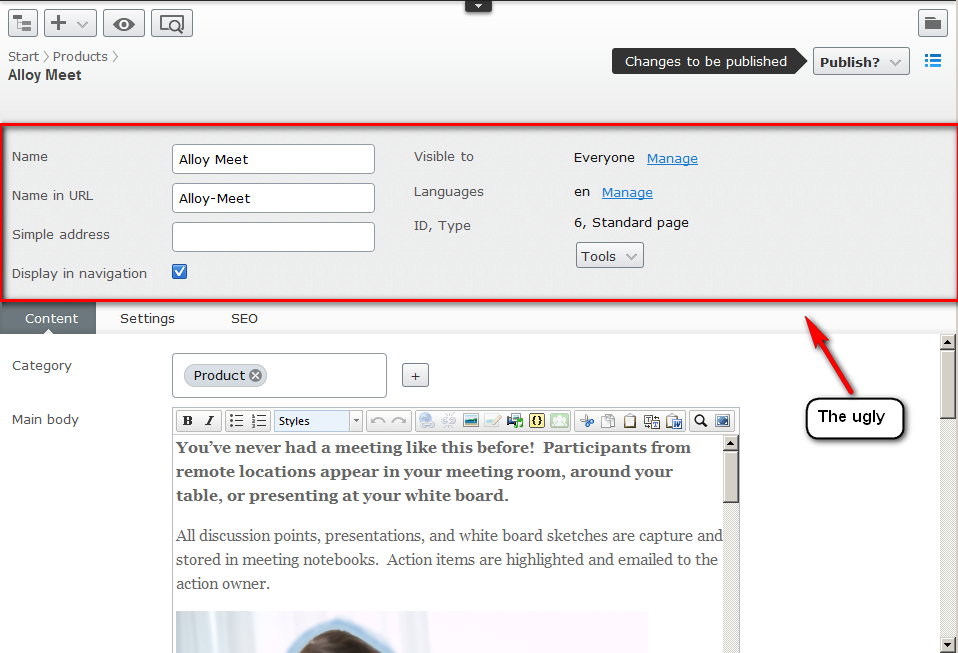Uncheck Display in navigation checkbox

(180, 272)
